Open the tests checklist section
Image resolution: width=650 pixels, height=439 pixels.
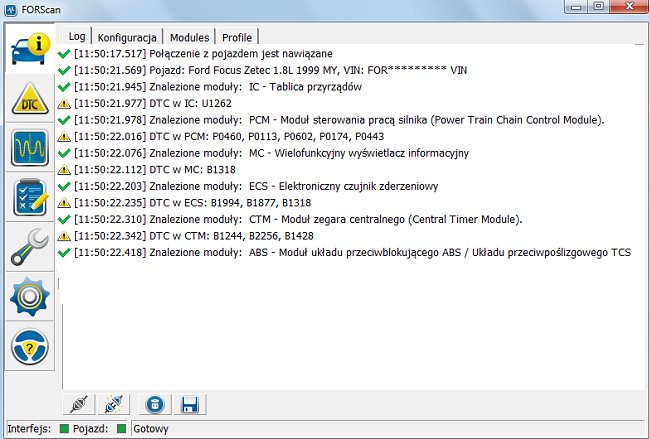click(x=30, y=197)
